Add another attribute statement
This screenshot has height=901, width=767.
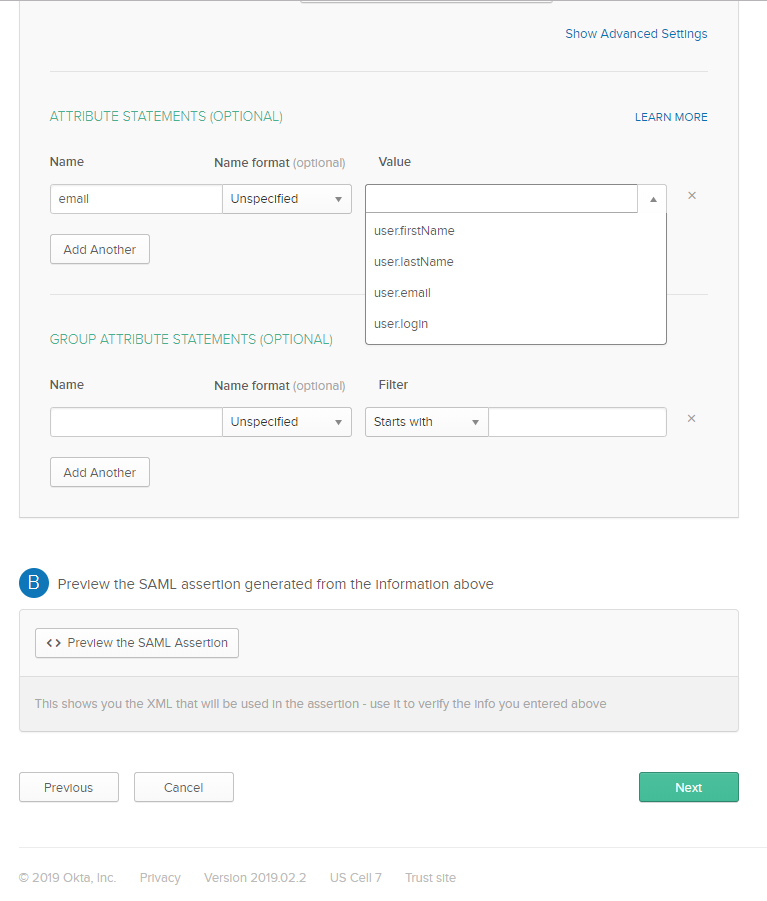coord(100,250)
